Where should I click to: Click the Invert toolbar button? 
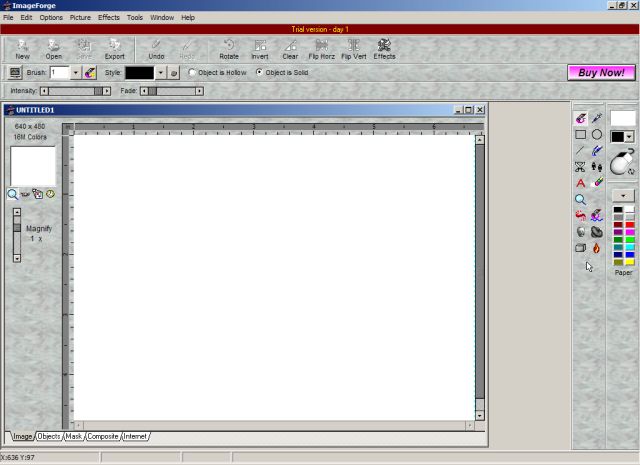point(260,49)
